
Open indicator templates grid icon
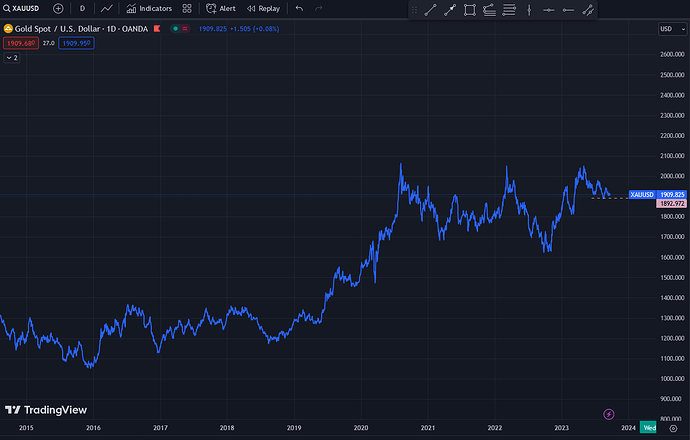187,8
